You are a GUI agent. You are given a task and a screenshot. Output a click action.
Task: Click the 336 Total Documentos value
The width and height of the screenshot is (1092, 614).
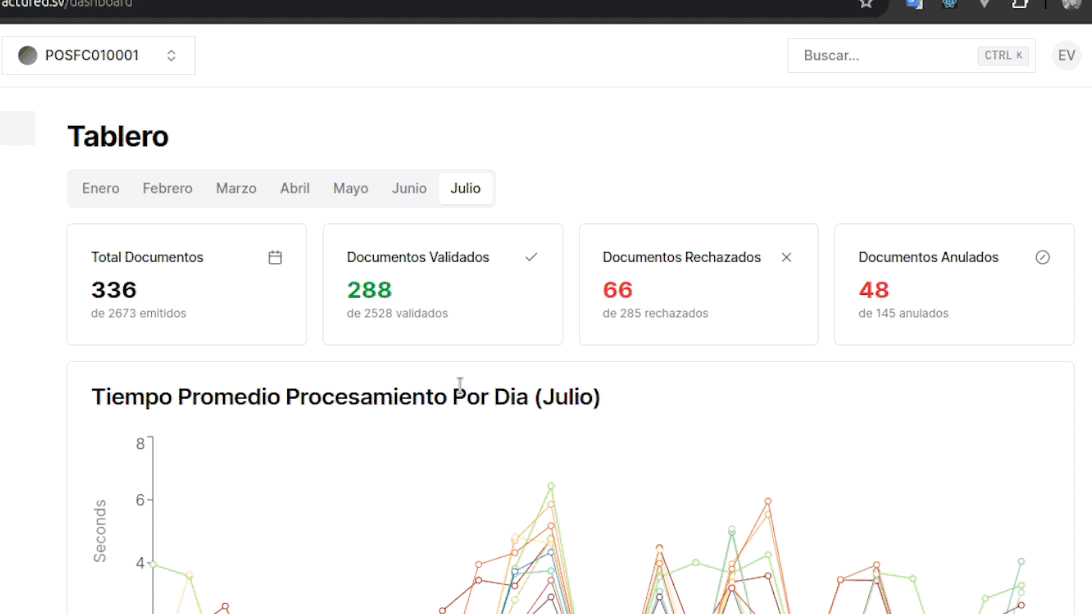[x=114, y=290]
